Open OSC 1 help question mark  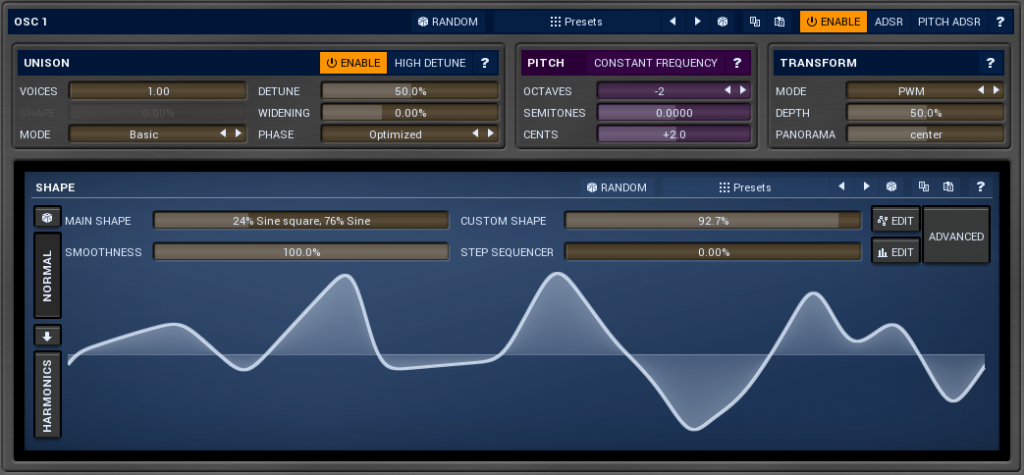tap(1000, 22)
